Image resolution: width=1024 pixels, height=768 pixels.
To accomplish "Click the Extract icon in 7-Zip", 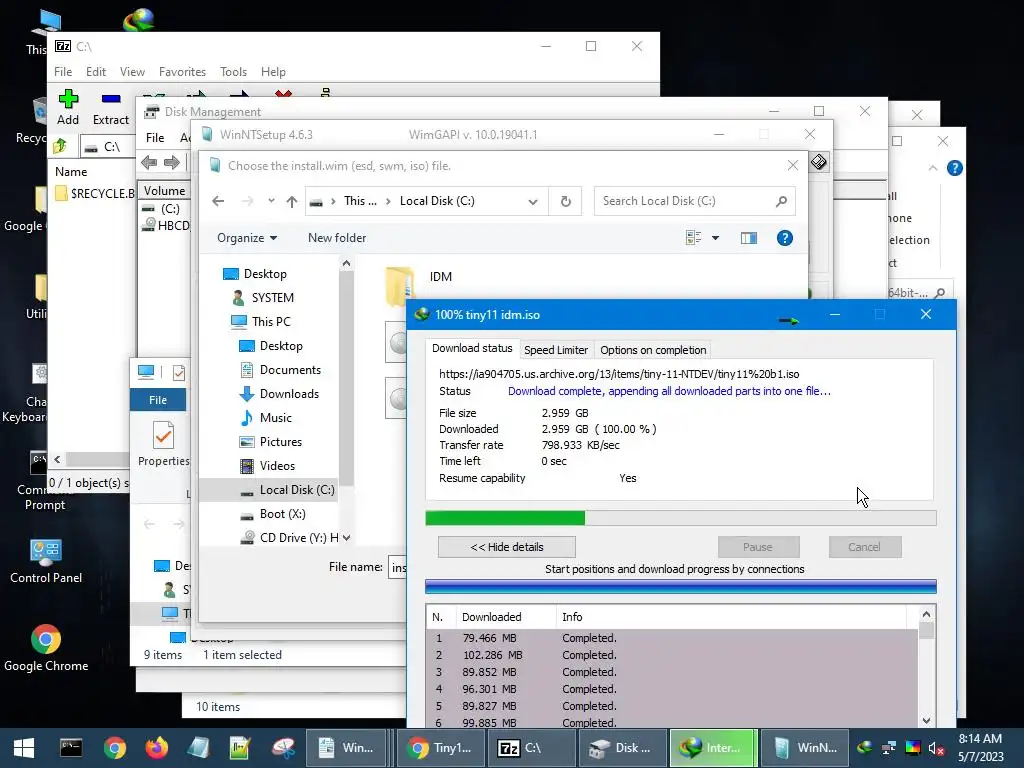I will click(x=111, y=108).
